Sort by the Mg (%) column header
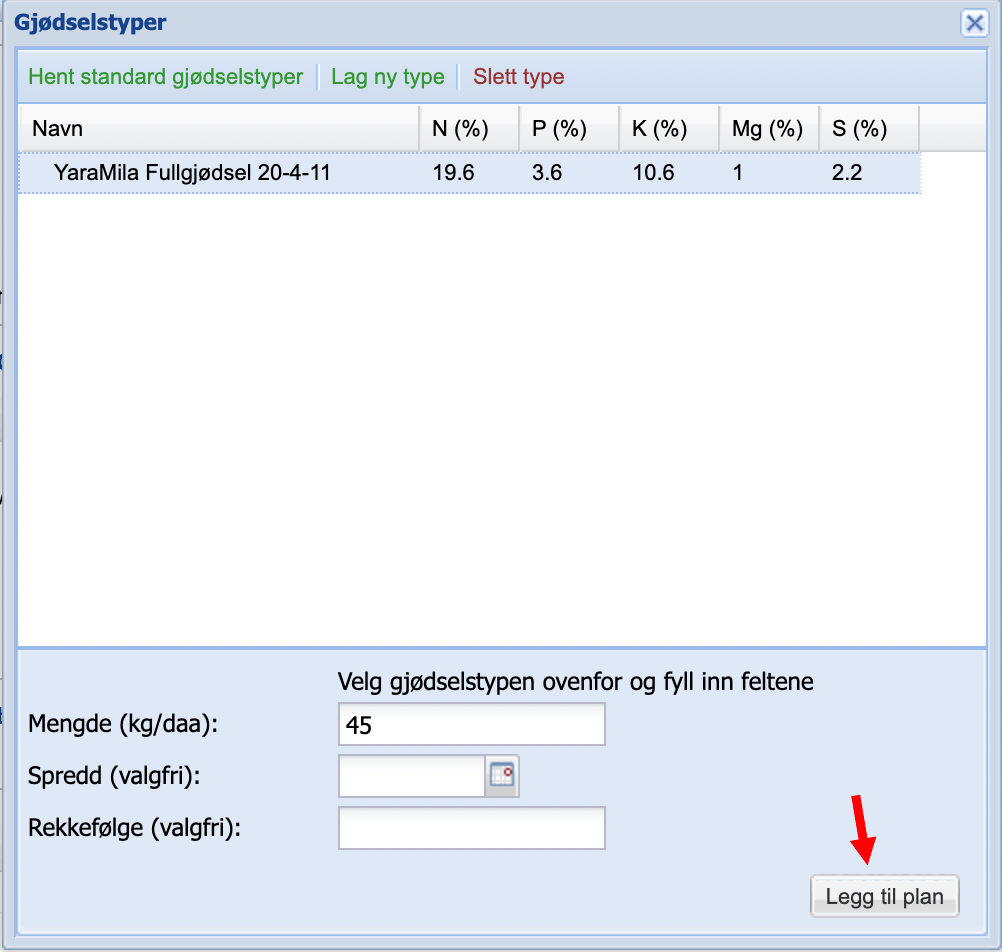The width and height of the screenshot is (1002, 952). [769, 128]
